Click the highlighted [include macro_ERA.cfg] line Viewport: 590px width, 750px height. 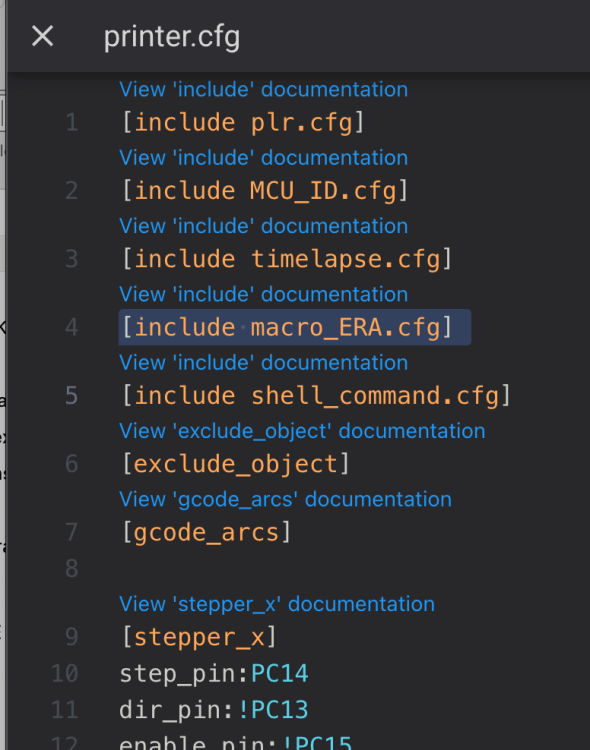295,328
